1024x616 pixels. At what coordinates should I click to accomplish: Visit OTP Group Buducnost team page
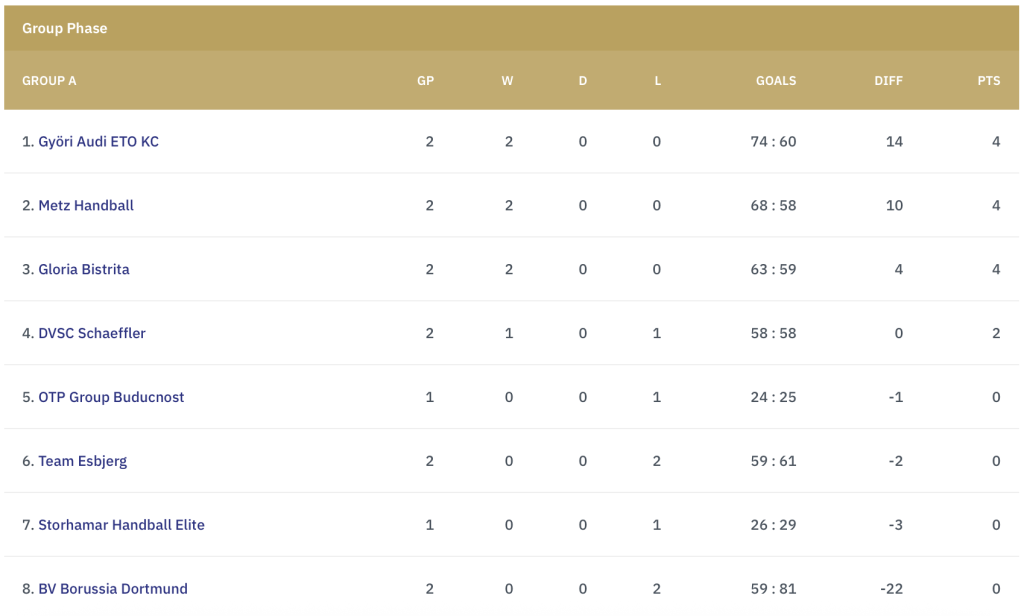[x=111, y=397]
